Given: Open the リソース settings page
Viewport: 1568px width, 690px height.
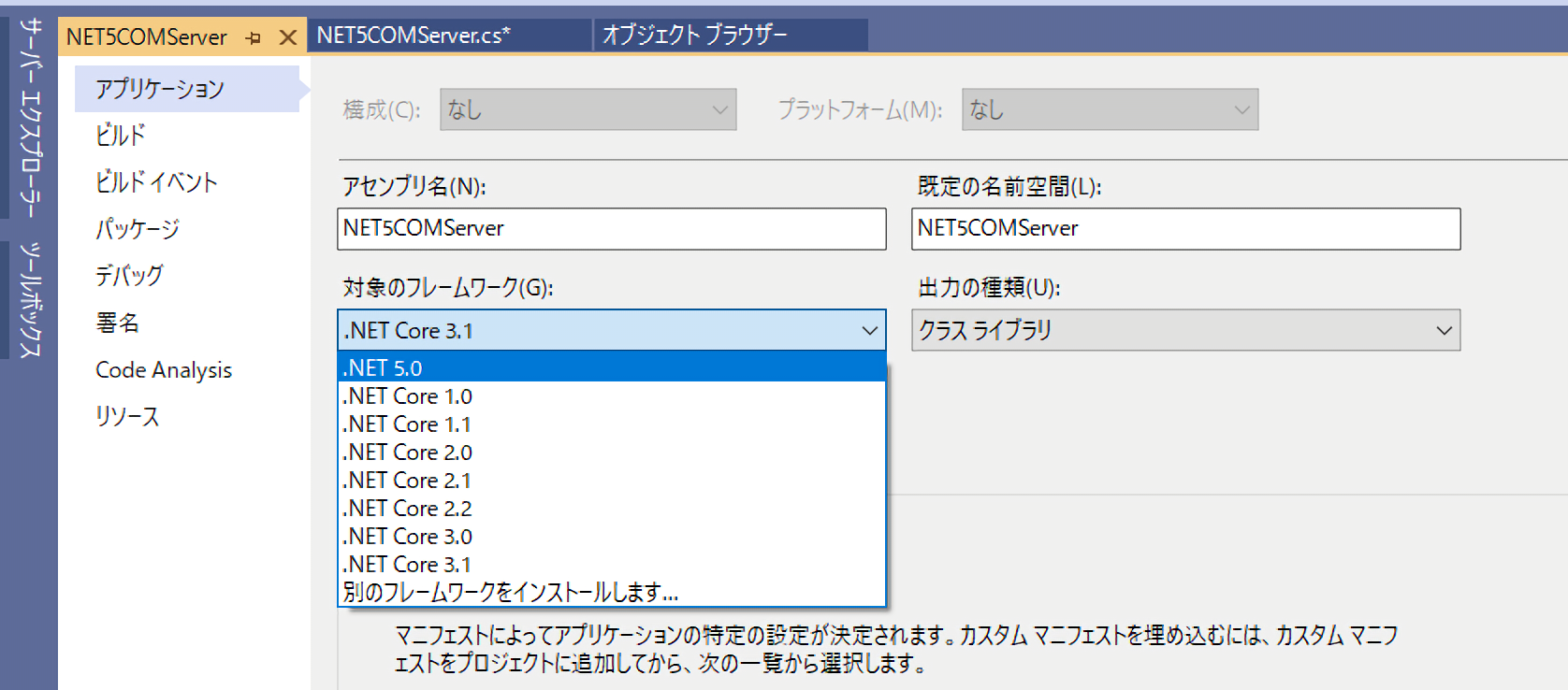Looking at the screenshot, I should click(127, 417).
